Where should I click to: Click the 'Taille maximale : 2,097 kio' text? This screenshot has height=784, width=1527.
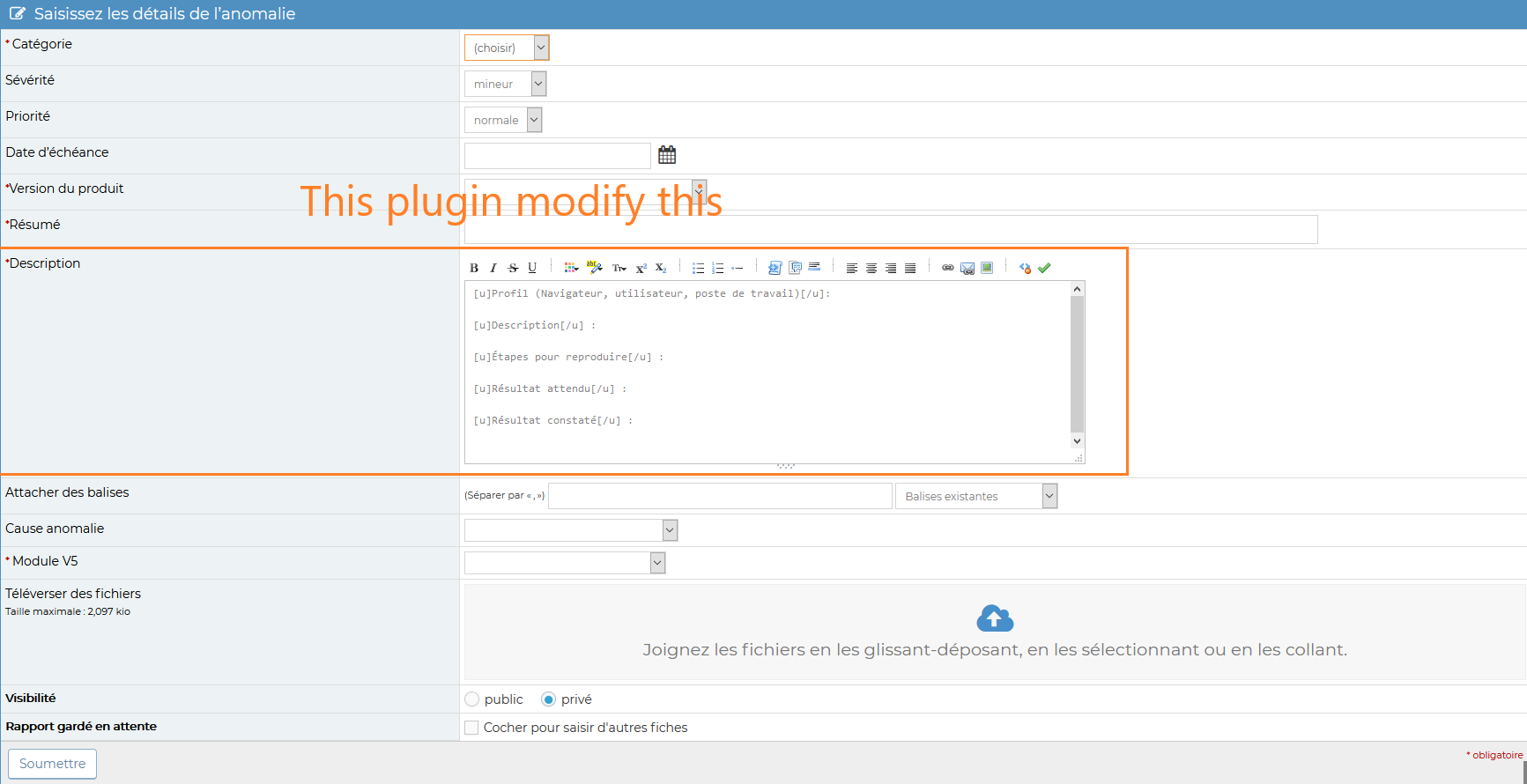pos(68,611)
